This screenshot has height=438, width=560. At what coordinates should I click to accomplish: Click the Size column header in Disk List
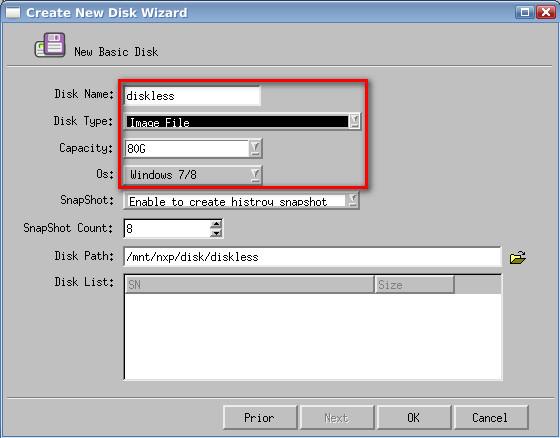414,285
